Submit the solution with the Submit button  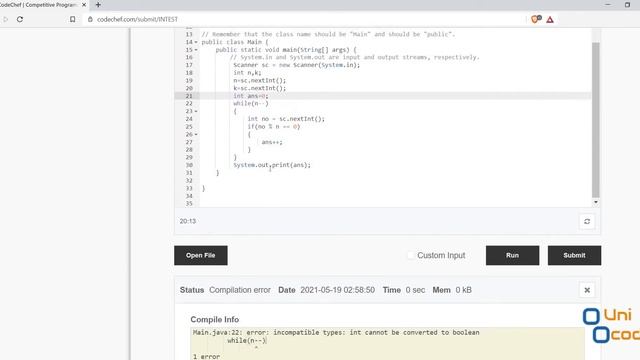click(x=574, y=255)
